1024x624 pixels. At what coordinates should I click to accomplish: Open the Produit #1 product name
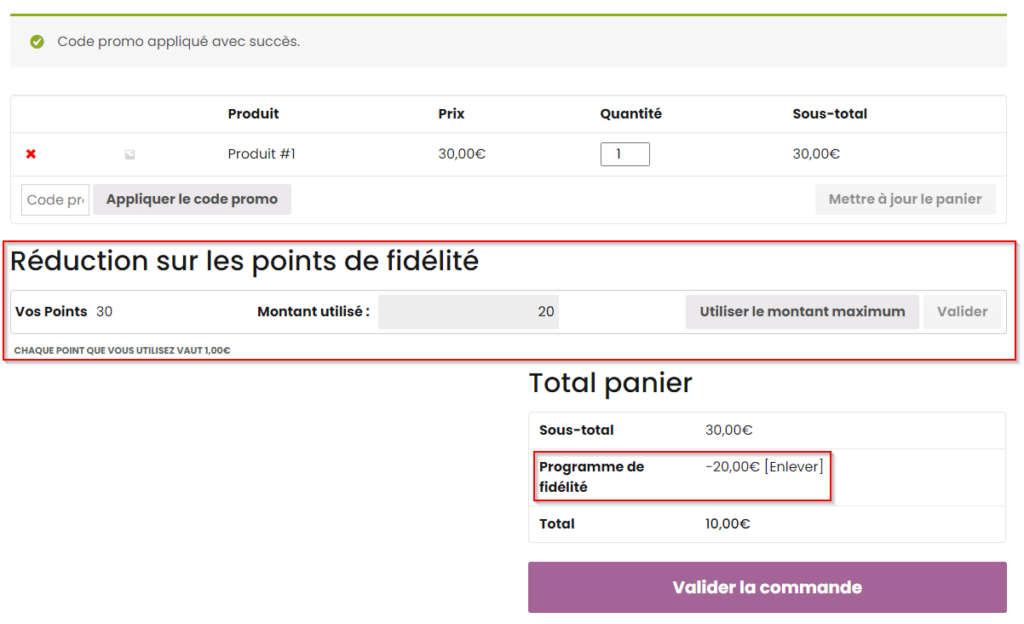tap(261, 154)
